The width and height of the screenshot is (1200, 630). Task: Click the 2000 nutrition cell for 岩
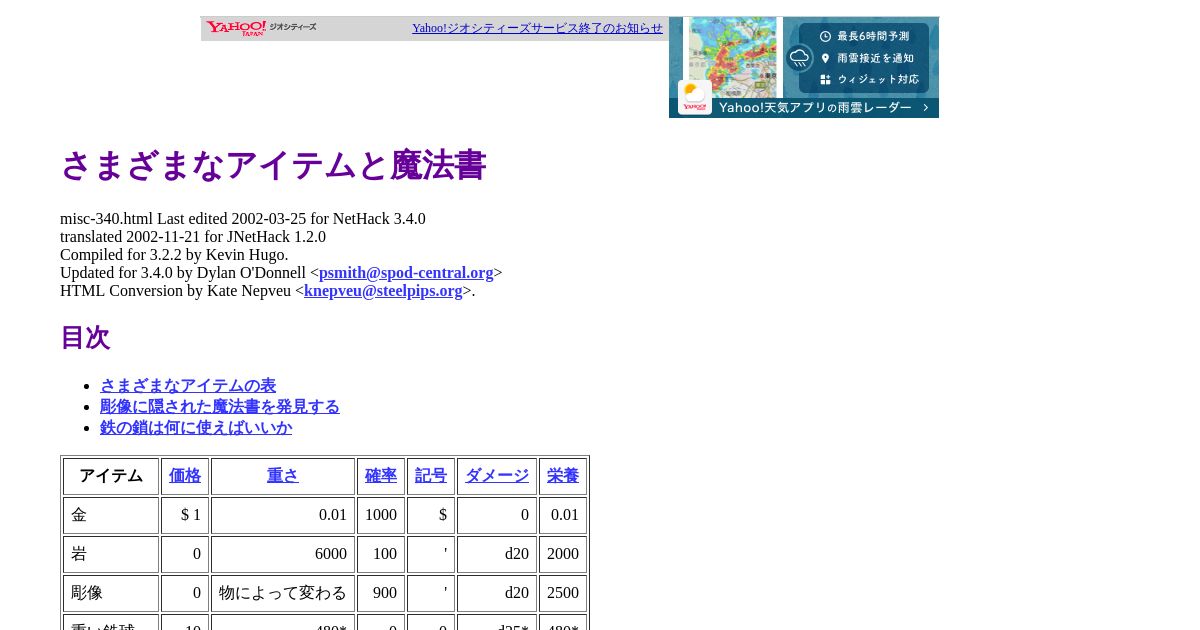pos(563,554)
